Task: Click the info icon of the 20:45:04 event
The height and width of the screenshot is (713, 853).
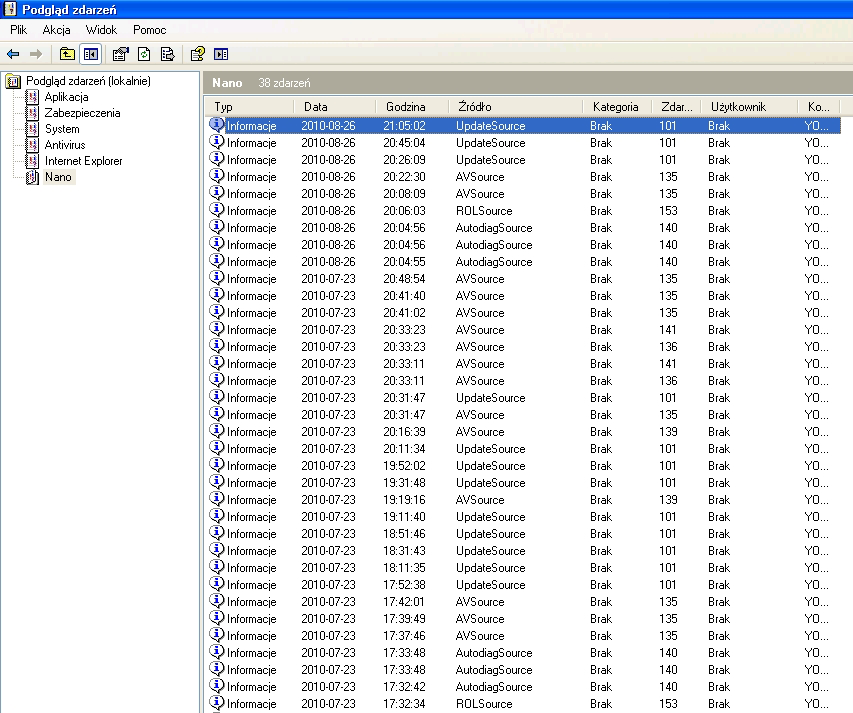Action: [217, 142]
